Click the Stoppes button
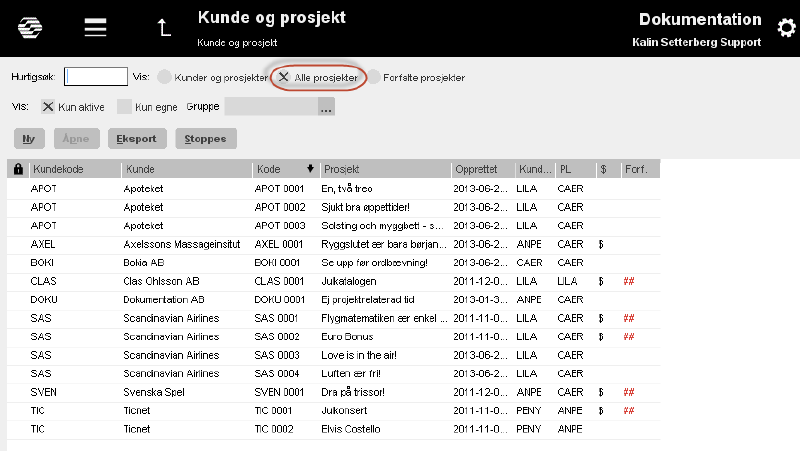Image resolution: width=800 pixels, height=451 pixels. tap(206, 139)
